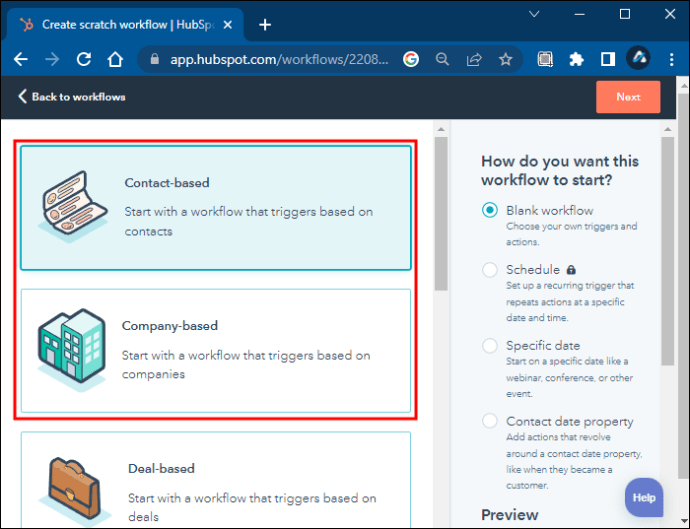Screen dimensions: 690x529
Task: Click the browser back arrow
Action: click(x=21, y=59)
